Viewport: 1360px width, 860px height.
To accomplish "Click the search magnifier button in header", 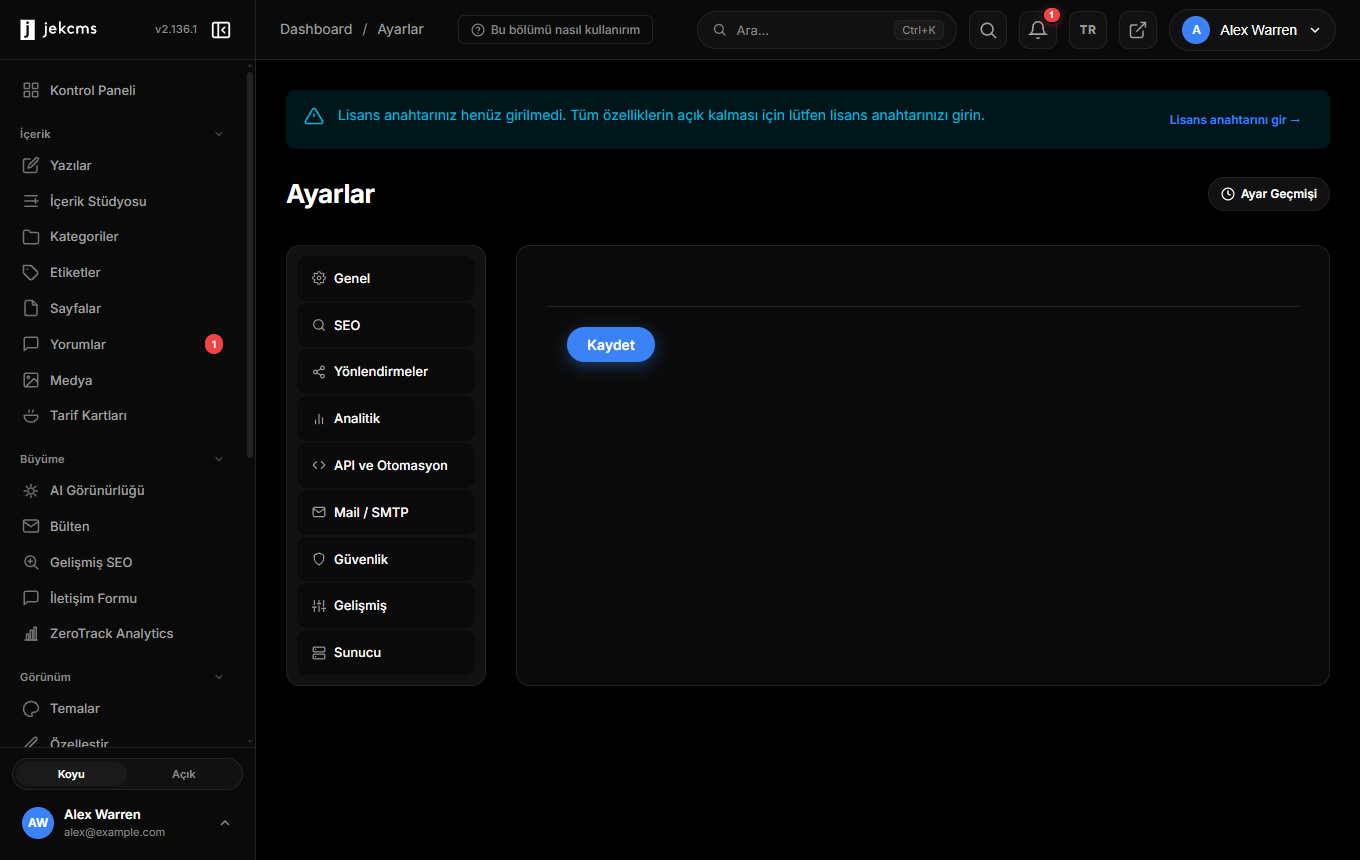I will pos(988,30).
